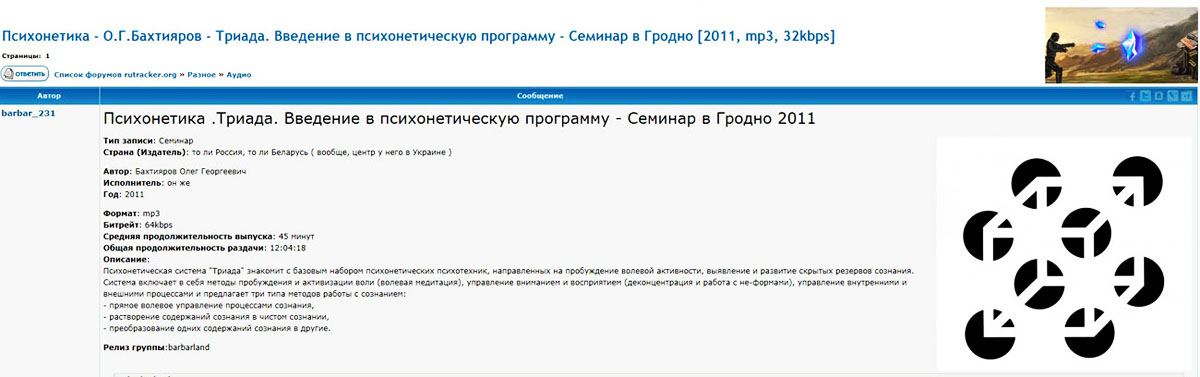Image resolution: width=1200 pixels, height=377 pixels.
Task: Click the Сообщение column header
Action: [540, 96]
